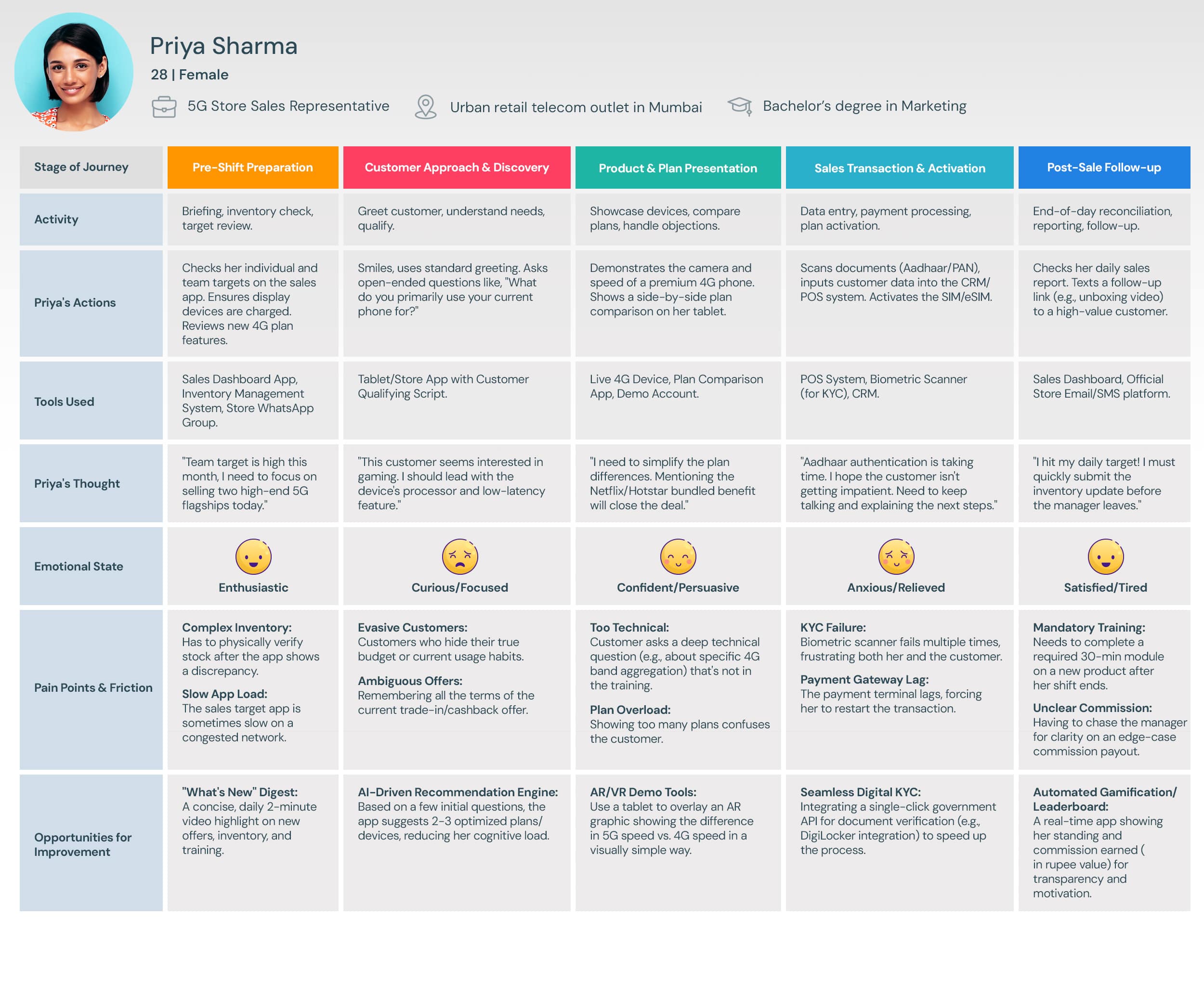Select the Post-Sale Follow-up stage header
Image resolution: width=1204 pixels, height=983 pixels.
point(1104,168)
